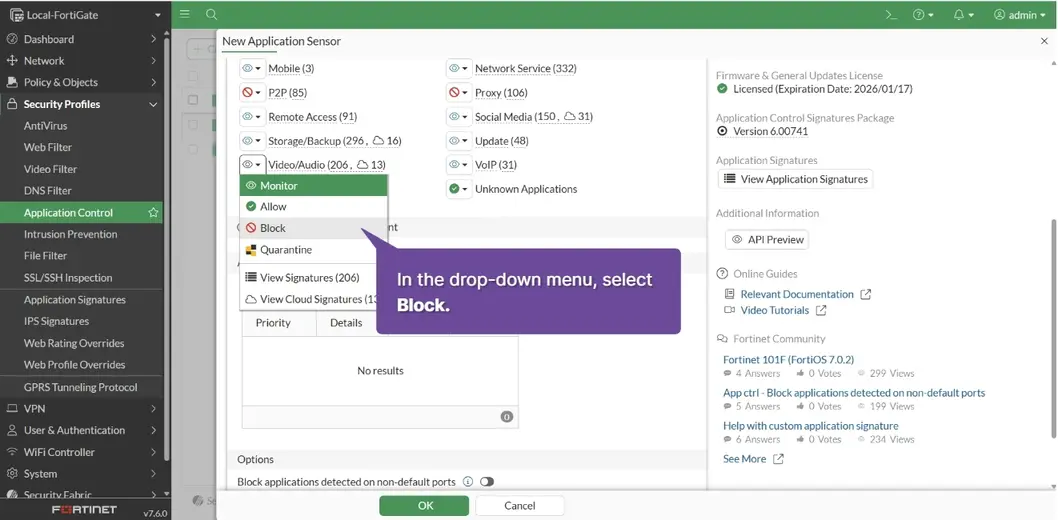Expand Policy & Objects menu

pyautogui.click(x=82, y=82)
